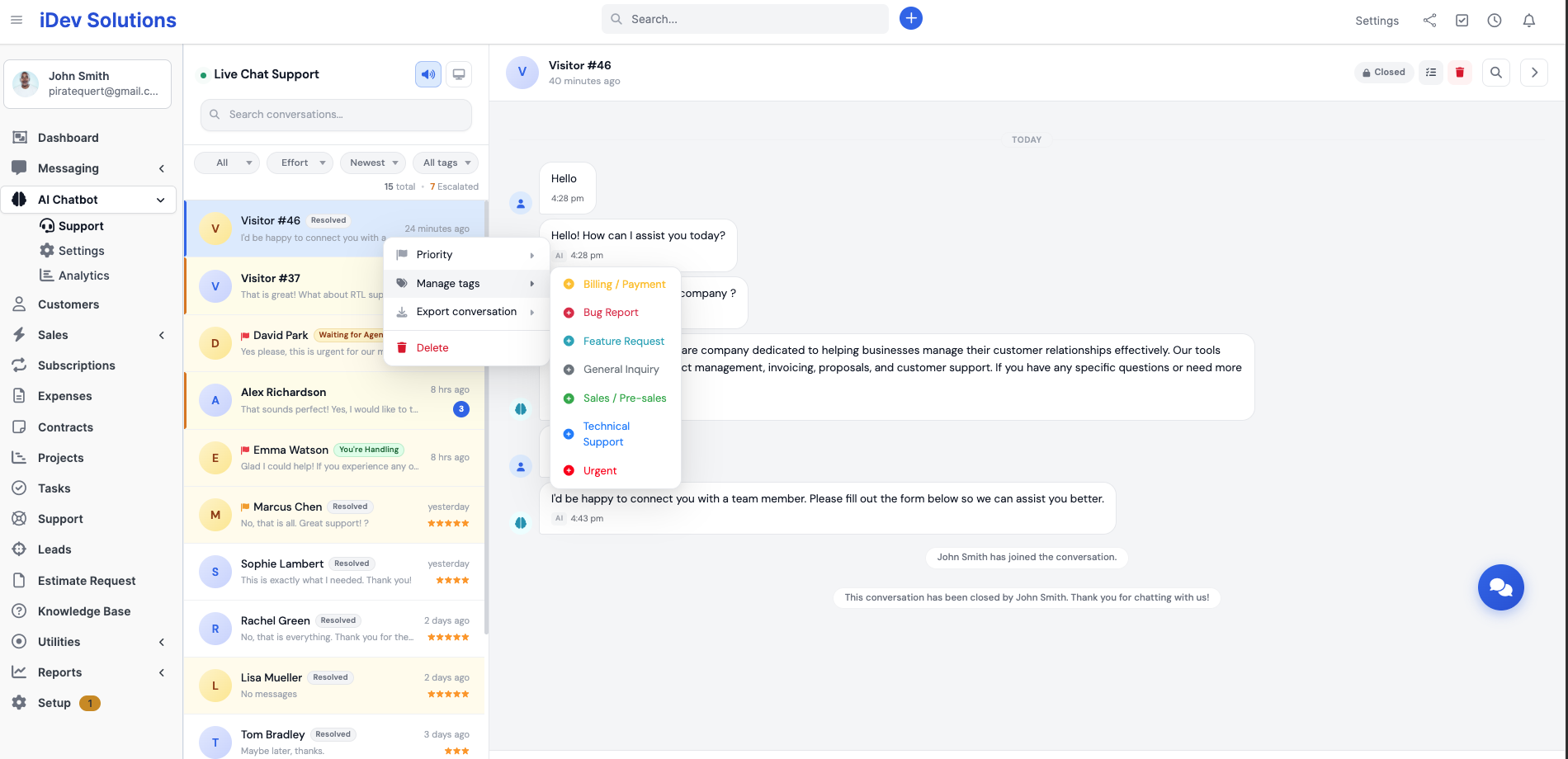This screenshot has width=1568, height=759.
Task: Delete conversation using red trash icon
Action: (x=1460, y=73)
